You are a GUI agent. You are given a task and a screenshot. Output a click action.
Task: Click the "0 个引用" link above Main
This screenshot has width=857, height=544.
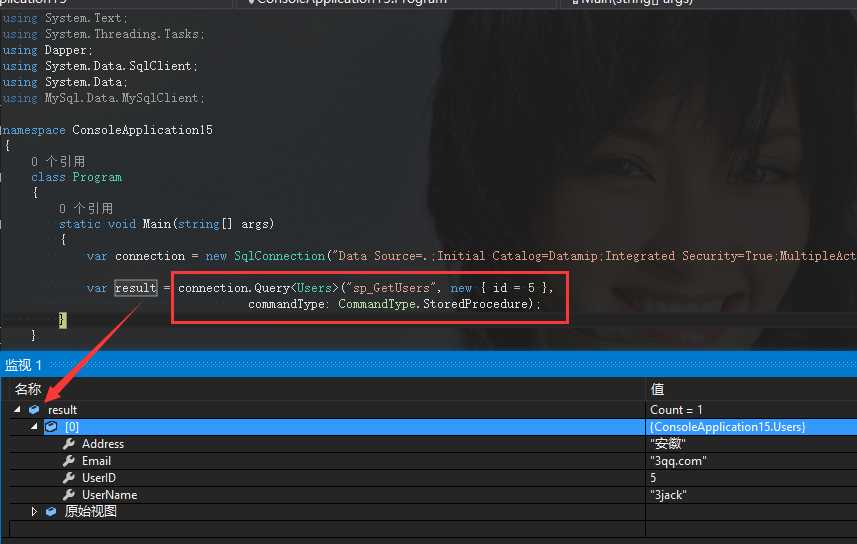pyautogui.click(x=86, y=209)
